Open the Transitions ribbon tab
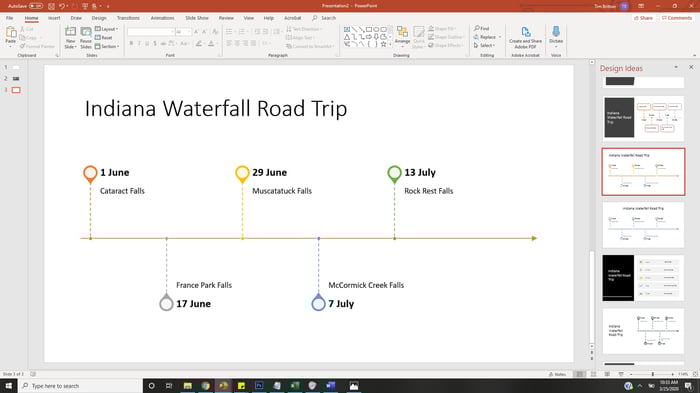The height and width of the screenshot is (393, 700). coord(128,18)
